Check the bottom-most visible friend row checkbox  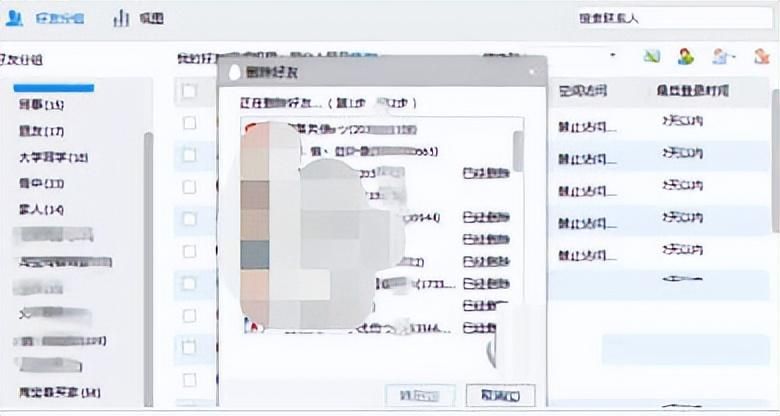tap(189, 380)
